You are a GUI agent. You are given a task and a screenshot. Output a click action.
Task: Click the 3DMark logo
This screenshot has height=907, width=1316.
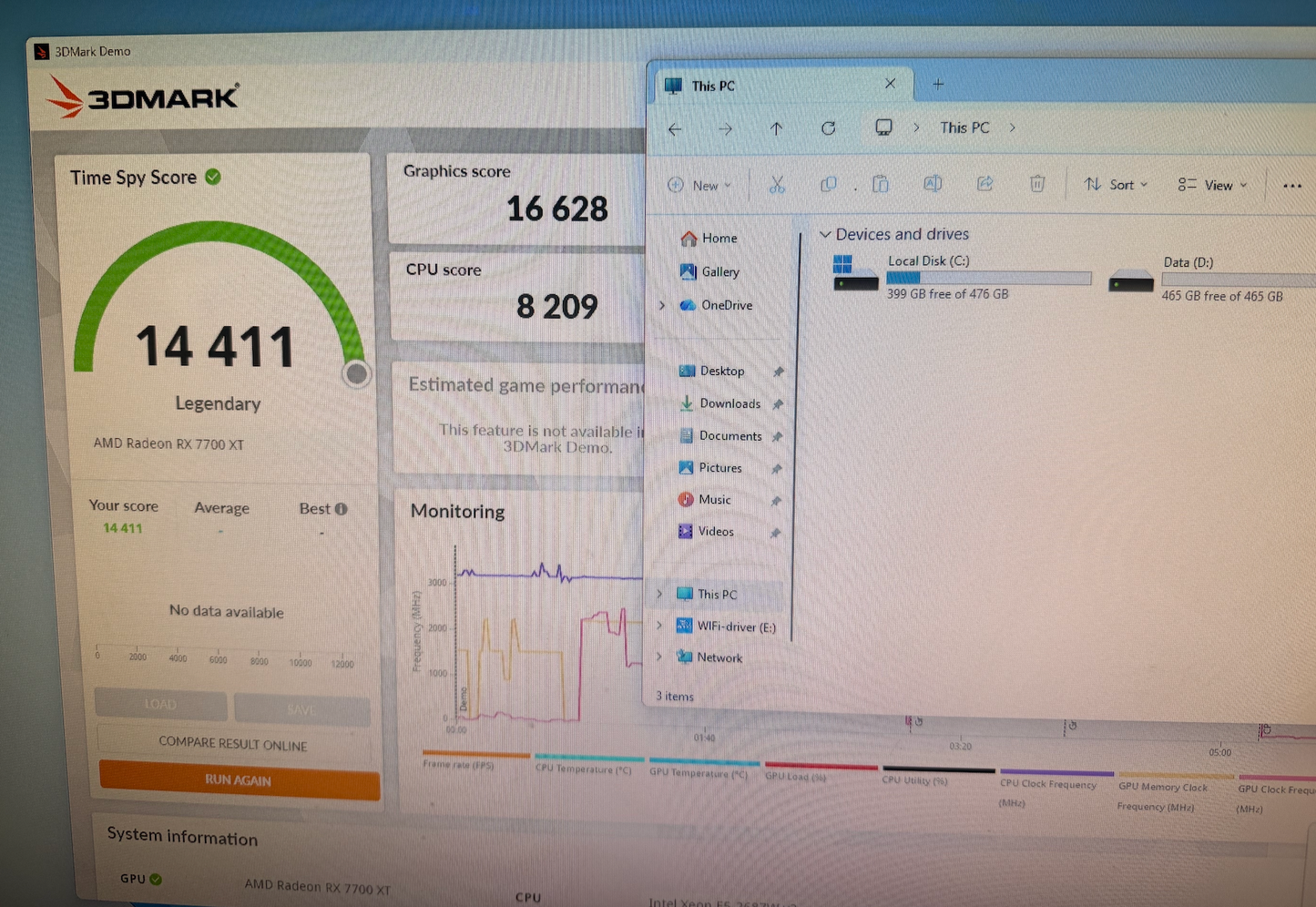point(143,97)
